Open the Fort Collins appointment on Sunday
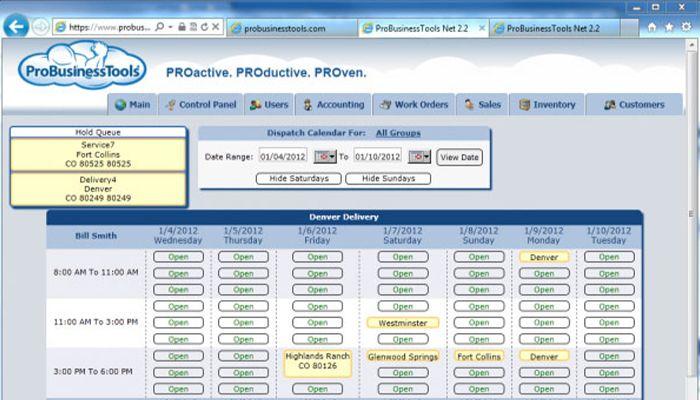Viewport: 700px width, 400px height. click(x=479, y=357)
